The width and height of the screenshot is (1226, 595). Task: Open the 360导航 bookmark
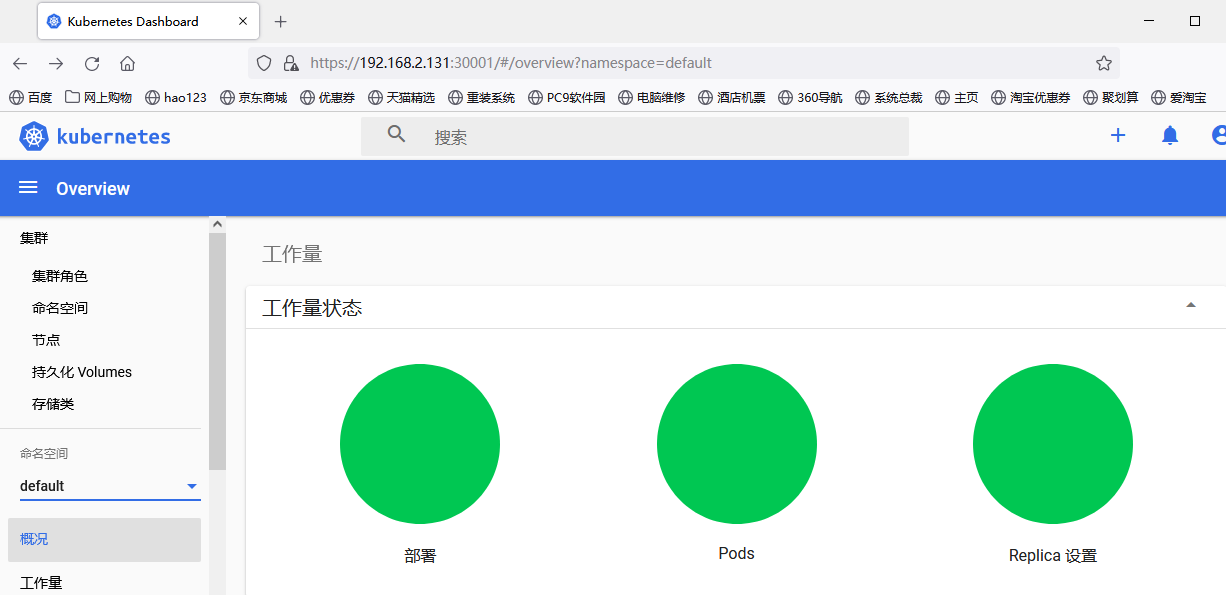[810, 97]
